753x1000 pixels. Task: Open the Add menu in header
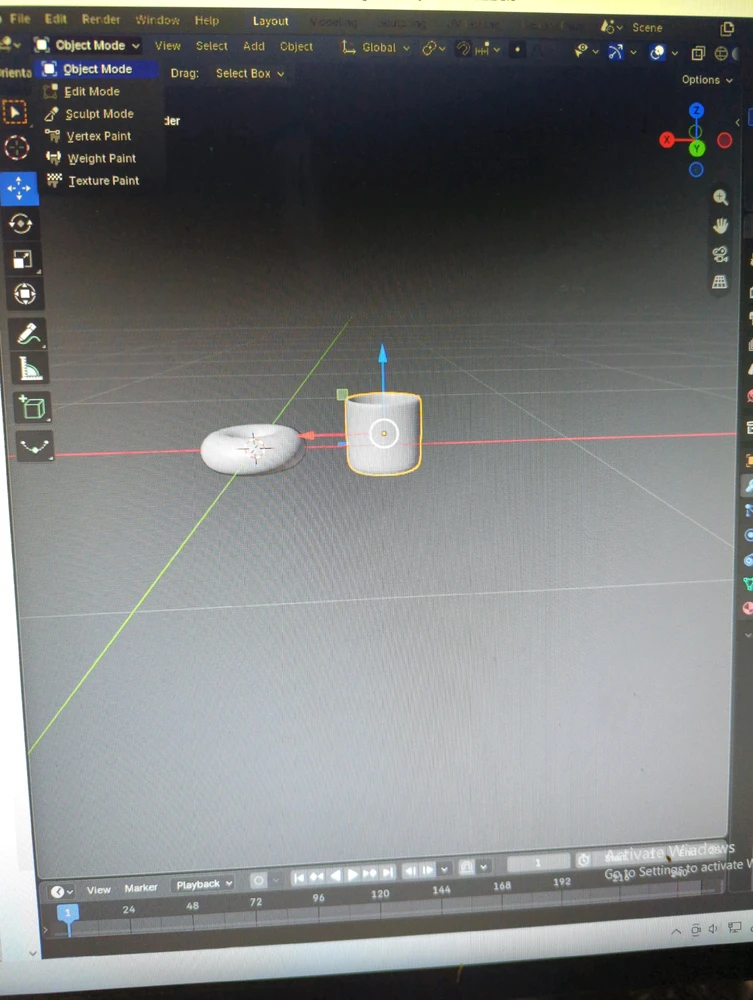[254, 46]
